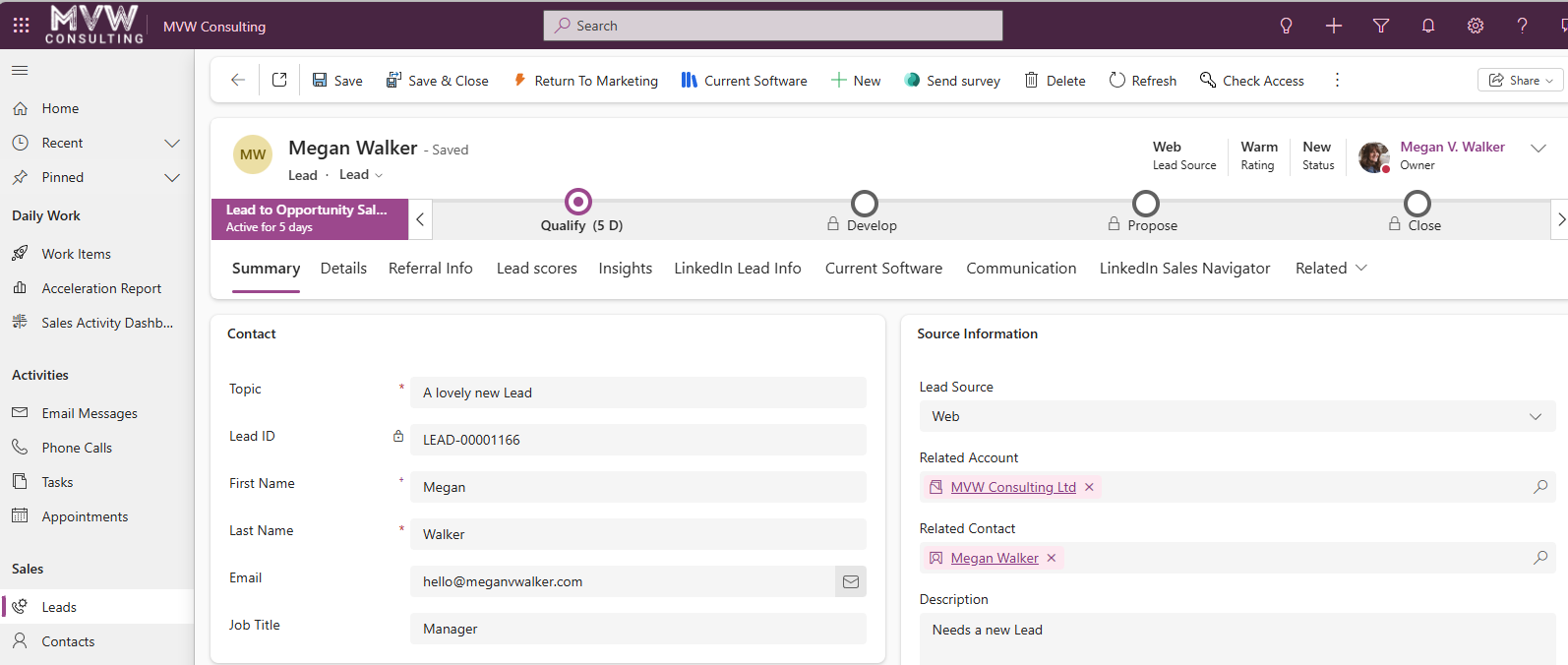The height and width of the screenshot is (665, 1568).
Task: Click the Save & Close button
Action: pyautogui.click(x=437, y=81)
